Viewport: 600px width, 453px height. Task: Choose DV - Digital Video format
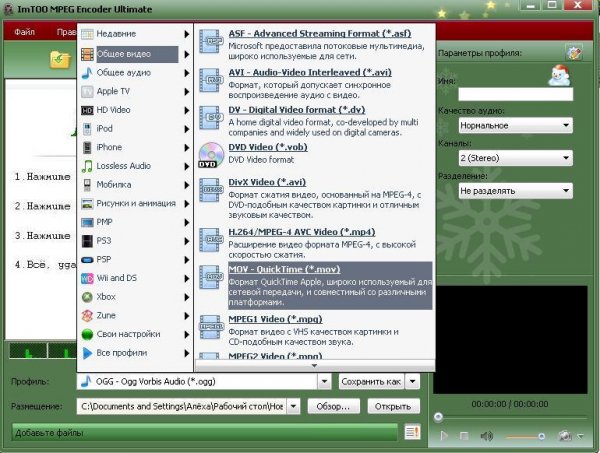pyautogui.click(x=297, y=110)
